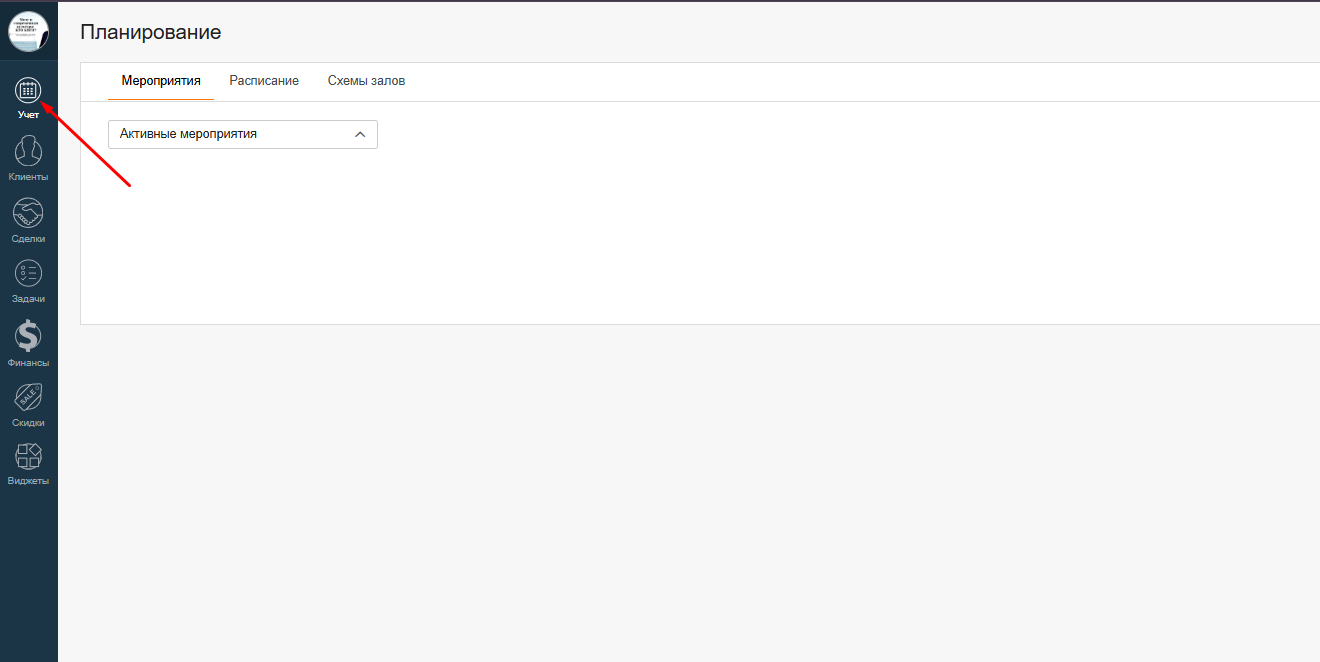
Task: Open the Финансы dollar icon
Action: 28,336
